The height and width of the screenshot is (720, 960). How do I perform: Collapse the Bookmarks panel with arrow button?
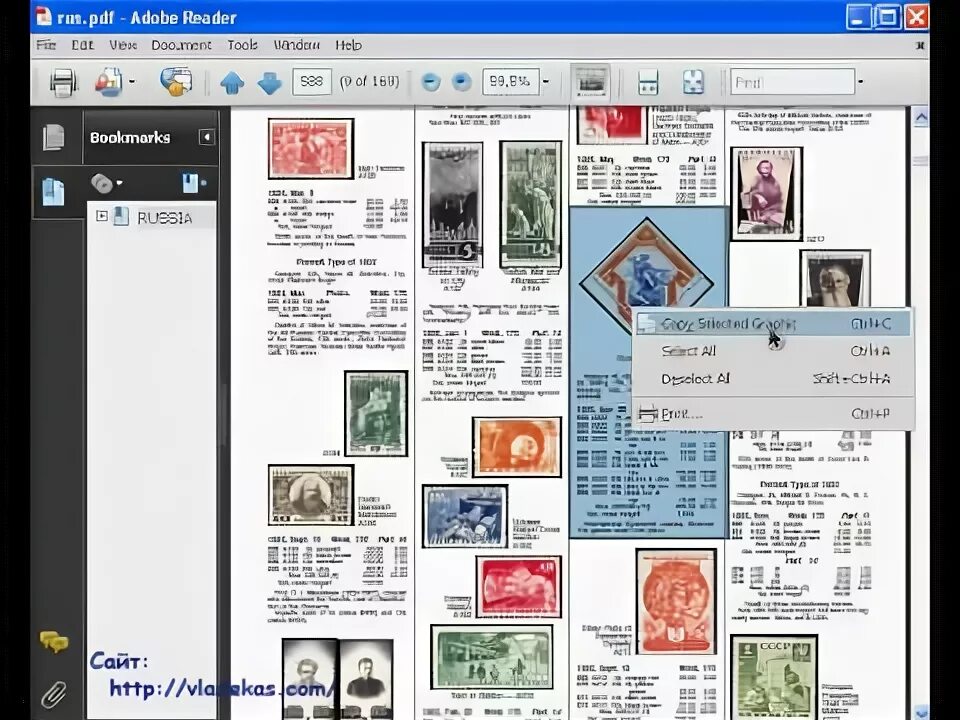[x=206, y=137]
